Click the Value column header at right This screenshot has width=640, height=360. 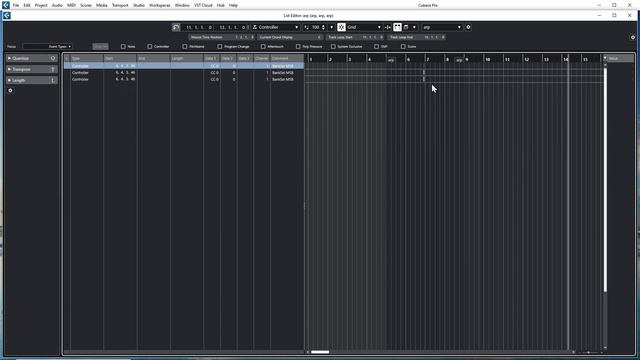point(620,58)
